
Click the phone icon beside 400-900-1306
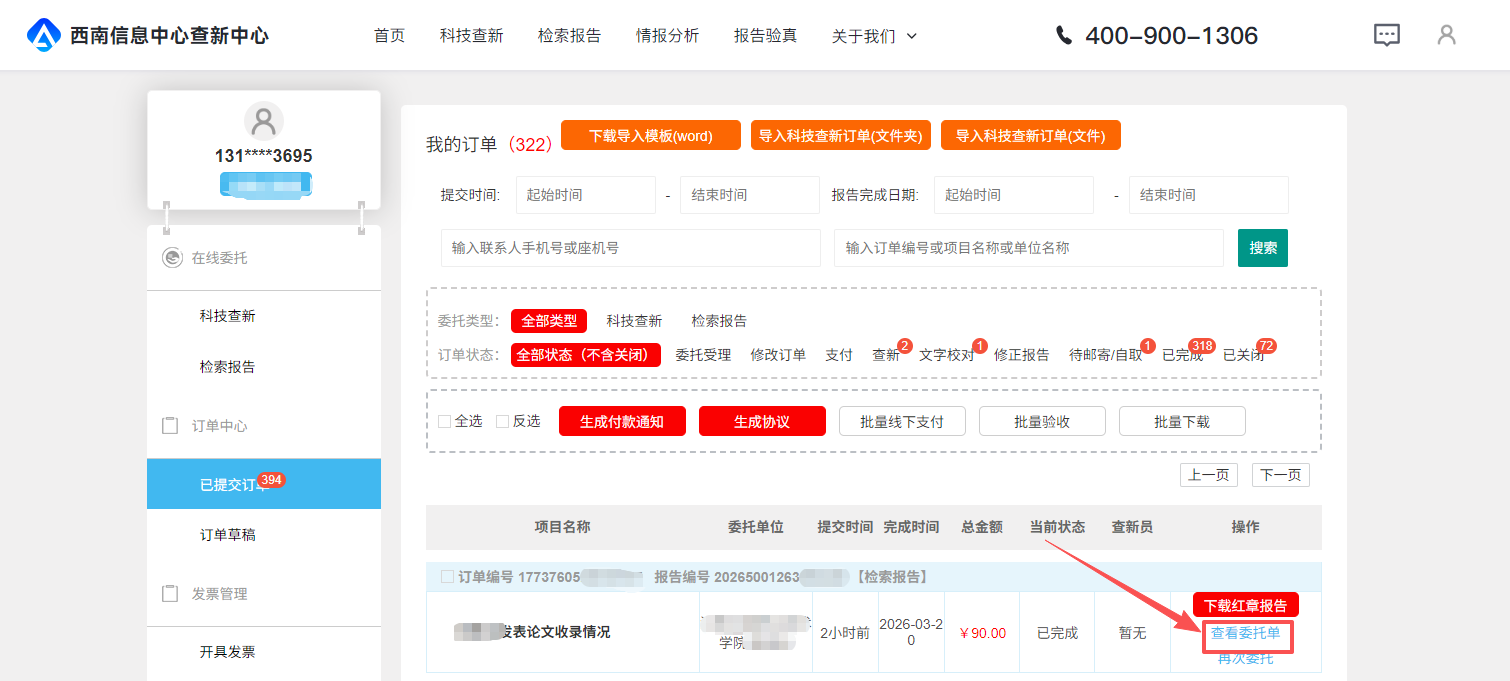tap(1063, 35)
